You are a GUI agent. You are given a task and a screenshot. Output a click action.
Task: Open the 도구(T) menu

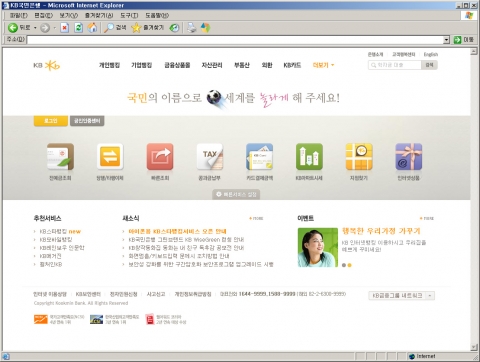click(129, 15)
